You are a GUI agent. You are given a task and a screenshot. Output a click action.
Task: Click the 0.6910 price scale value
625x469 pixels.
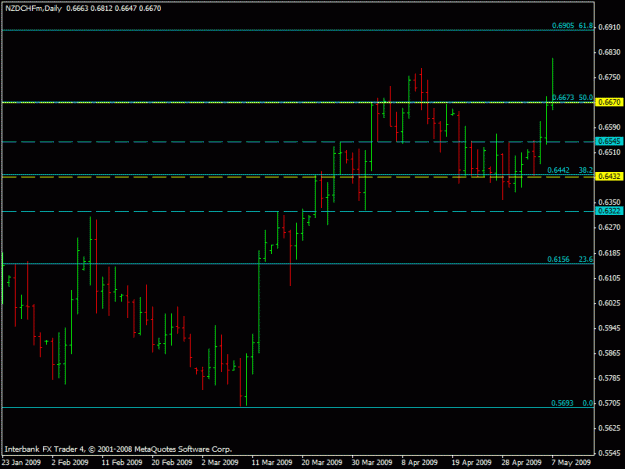click(609, 27)
